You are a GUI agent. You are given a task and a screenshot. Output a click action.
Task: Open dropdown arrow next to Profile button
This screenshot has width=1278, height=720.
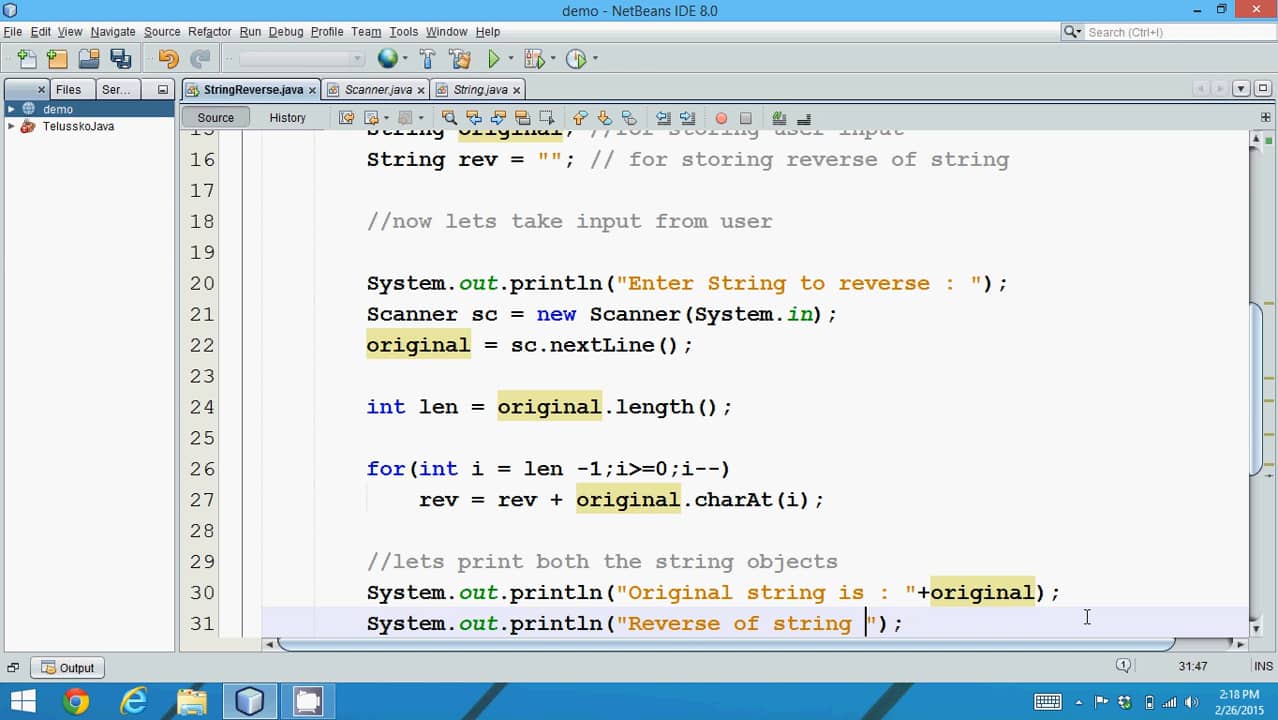click(x=595, y=59)
